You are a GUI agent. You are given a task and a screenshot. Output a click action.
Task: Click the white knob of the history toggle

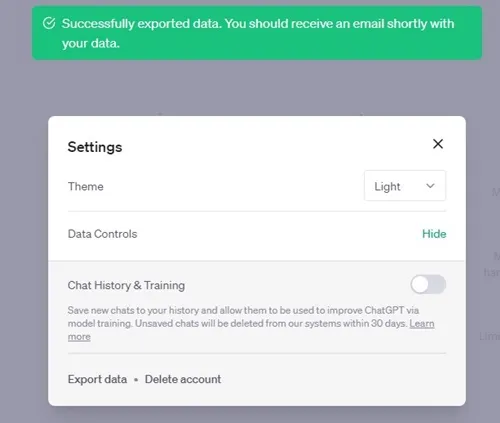tap(420, 285)
